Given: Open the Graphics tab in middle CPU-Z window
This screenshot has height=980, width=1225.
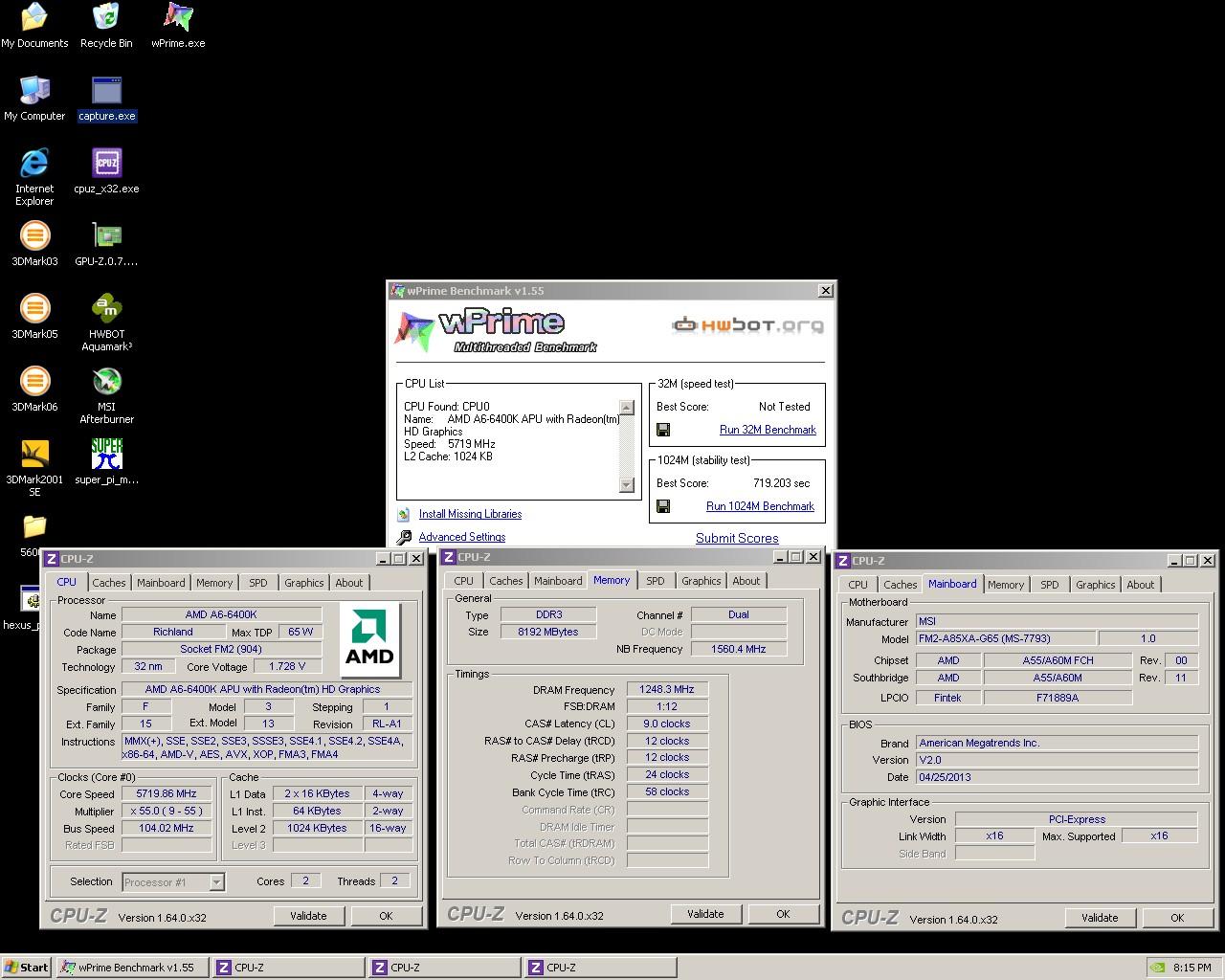Looking at the screenshot, I should [x=702, y=581].
